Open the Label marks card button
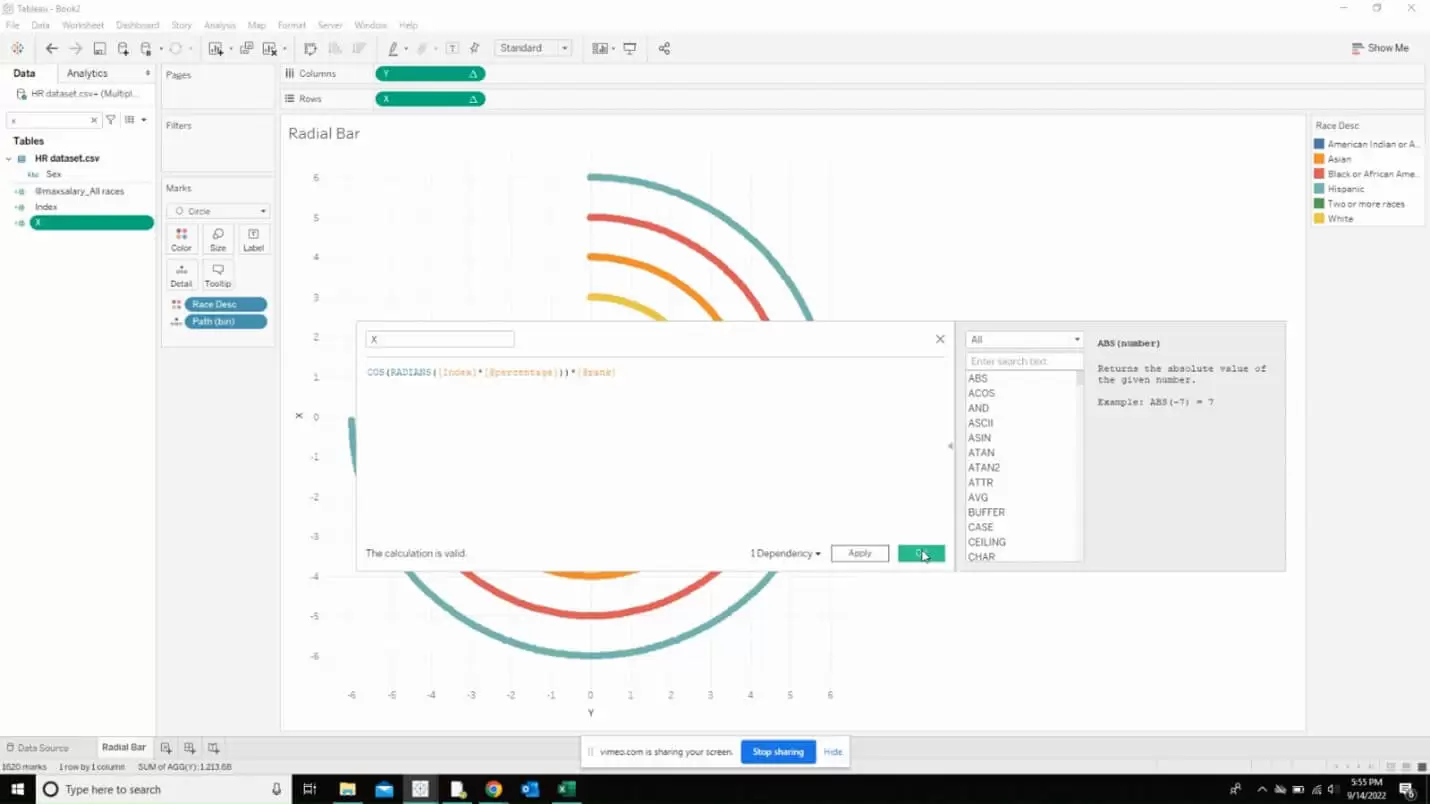1430x804 pixels. coord(253,239)
